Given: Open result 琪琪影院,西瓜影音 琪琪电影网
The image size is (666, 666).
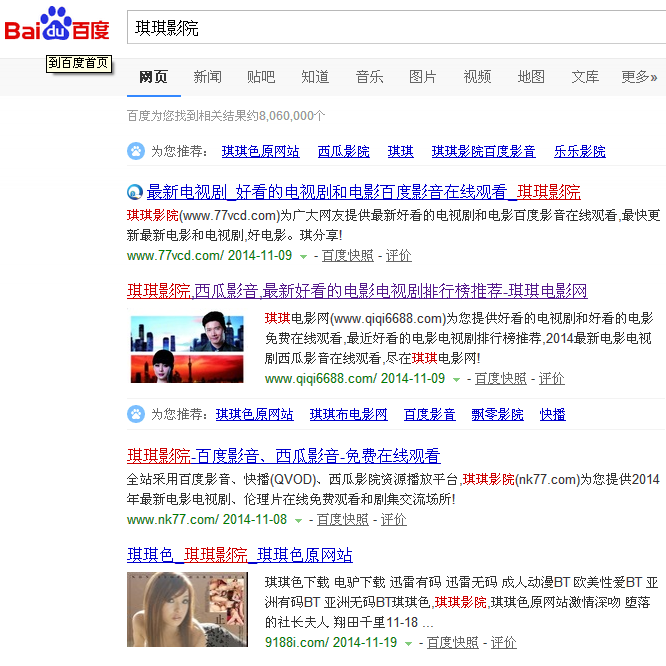Looking at the screenshot, I should pos(357,291).
